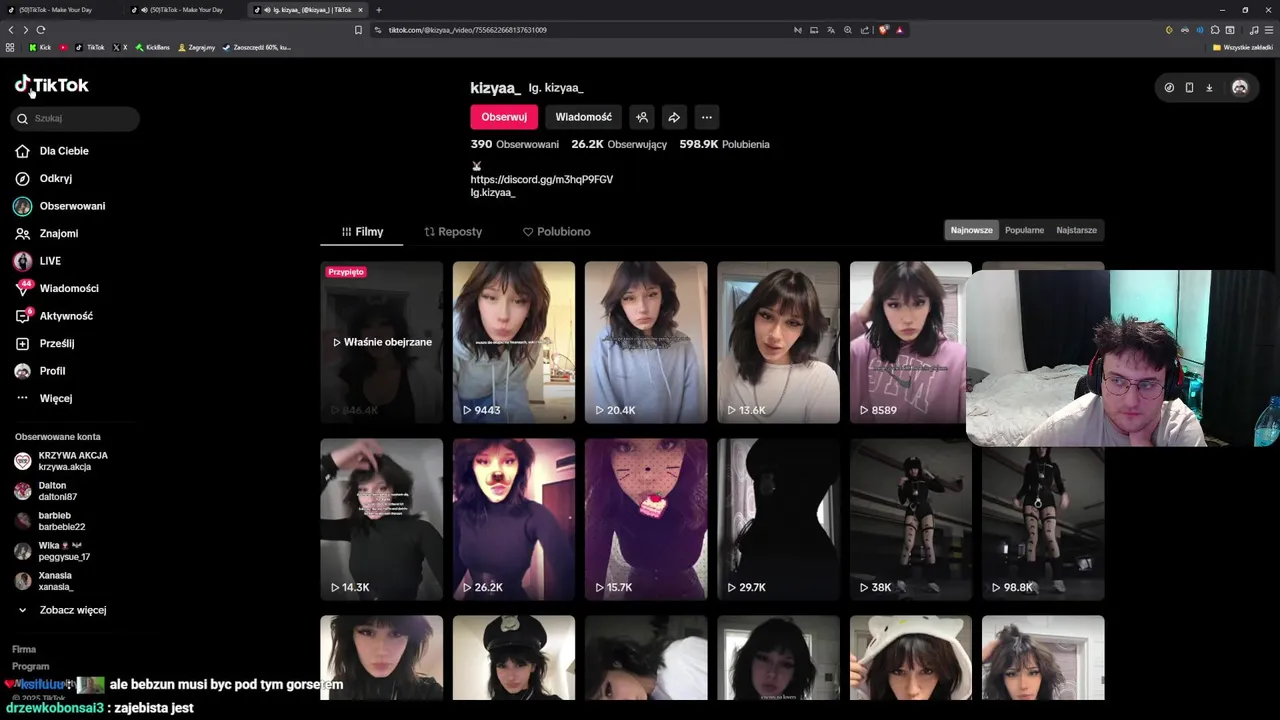Click the TikTok logo
Image resolution: width=1280 pixels, height=720 pixels.
point(52,86)
